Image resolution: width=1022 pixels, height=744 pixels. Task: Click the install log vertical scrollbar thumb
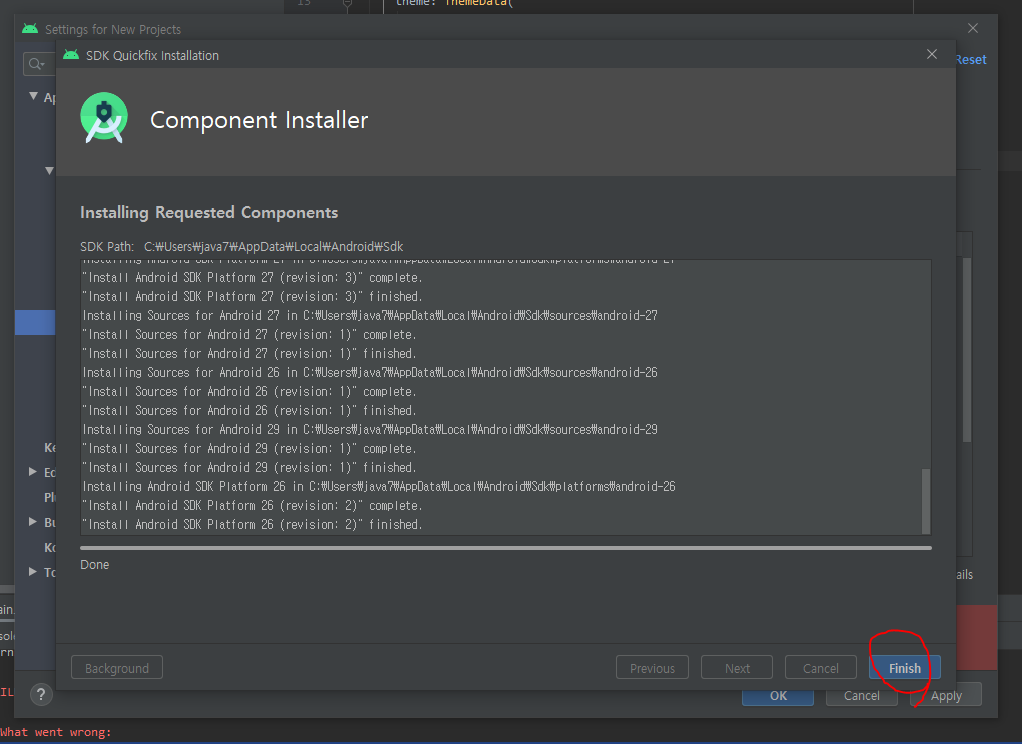coord(926,501)
